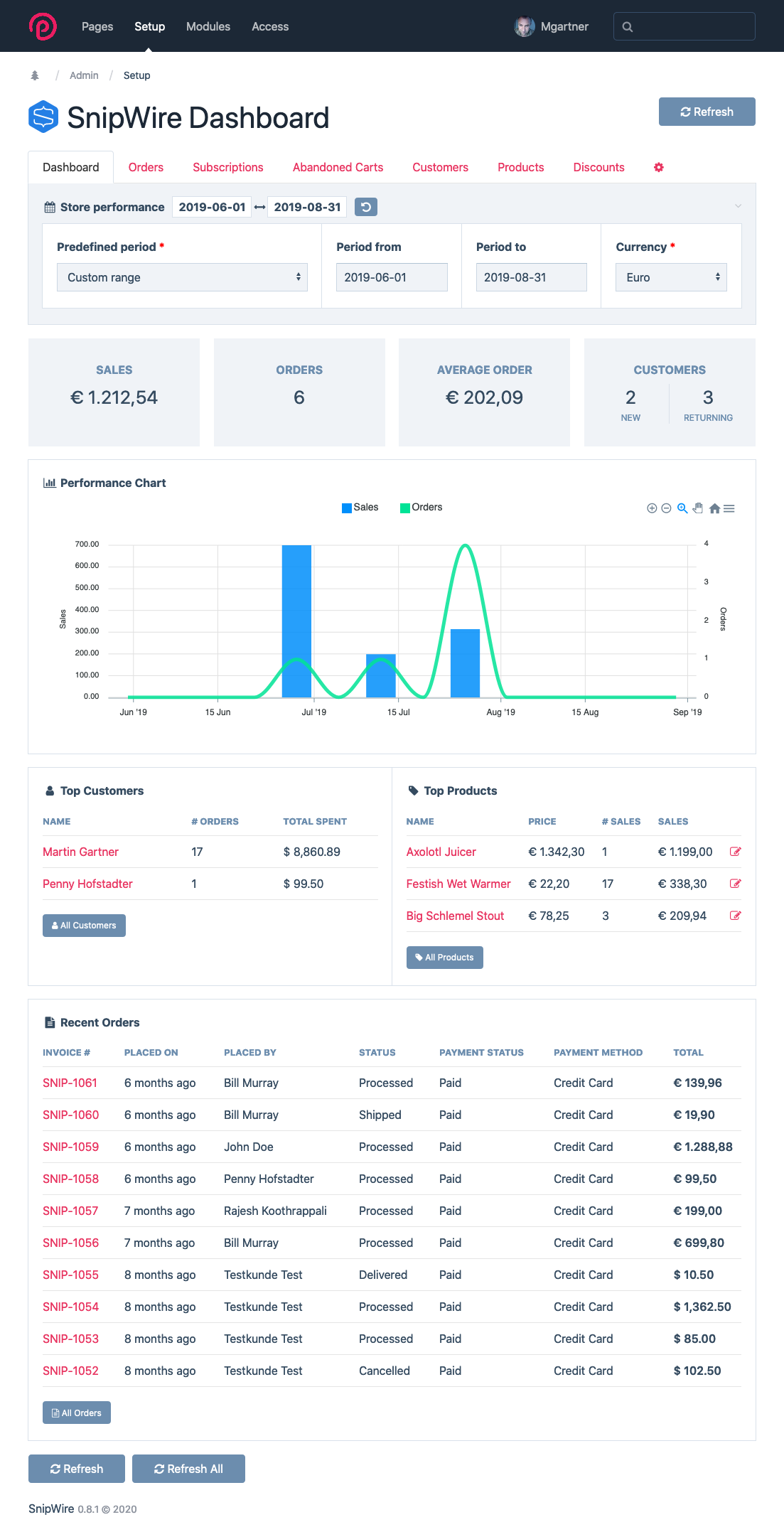The height and width of the screenshot is (1527, 784).
Task: Click the Period to date field
Action: click(x=532, y=277)
